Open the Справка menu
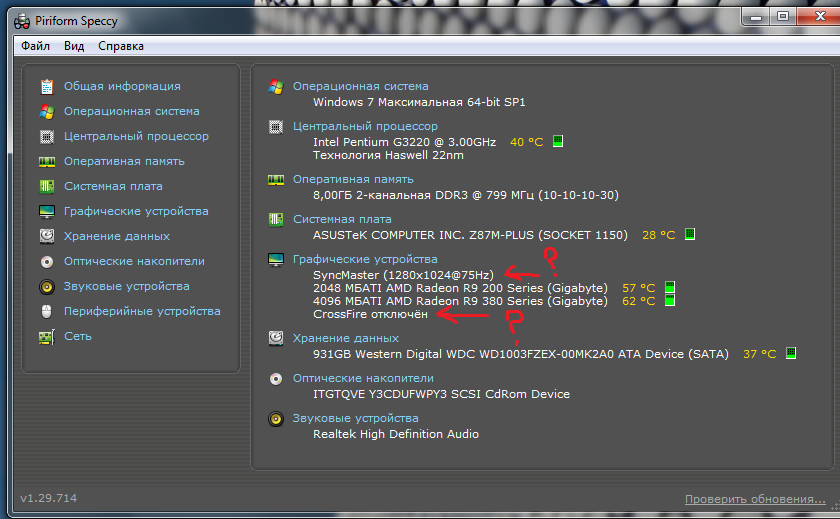Screen dimensions: 840x519 (x=121, y=46)
